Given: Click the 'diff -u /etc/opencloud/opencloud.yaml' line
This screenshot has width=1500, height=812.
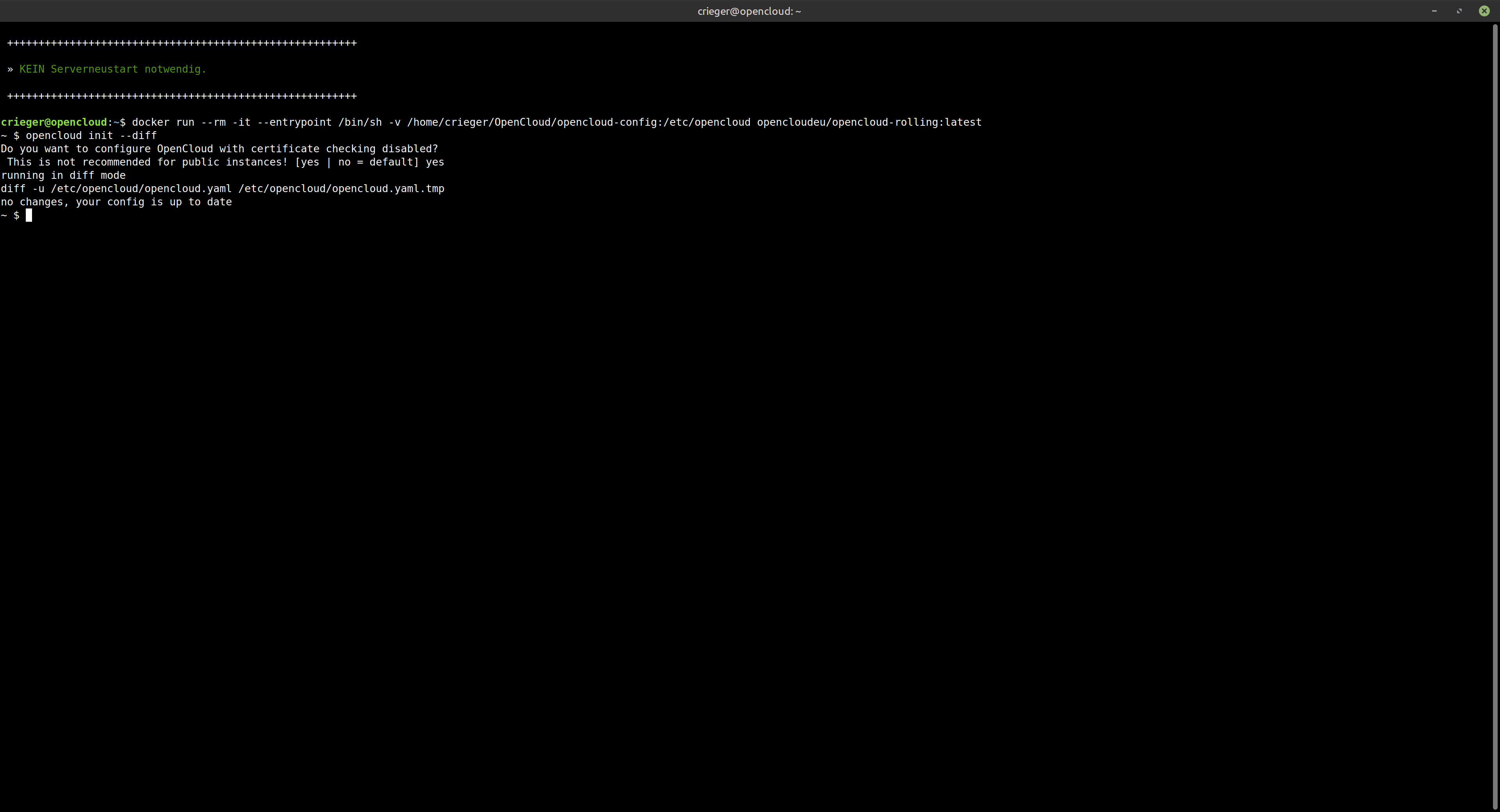Looking at the screenshot, I should pyautogui.click(x=222, y=189).
